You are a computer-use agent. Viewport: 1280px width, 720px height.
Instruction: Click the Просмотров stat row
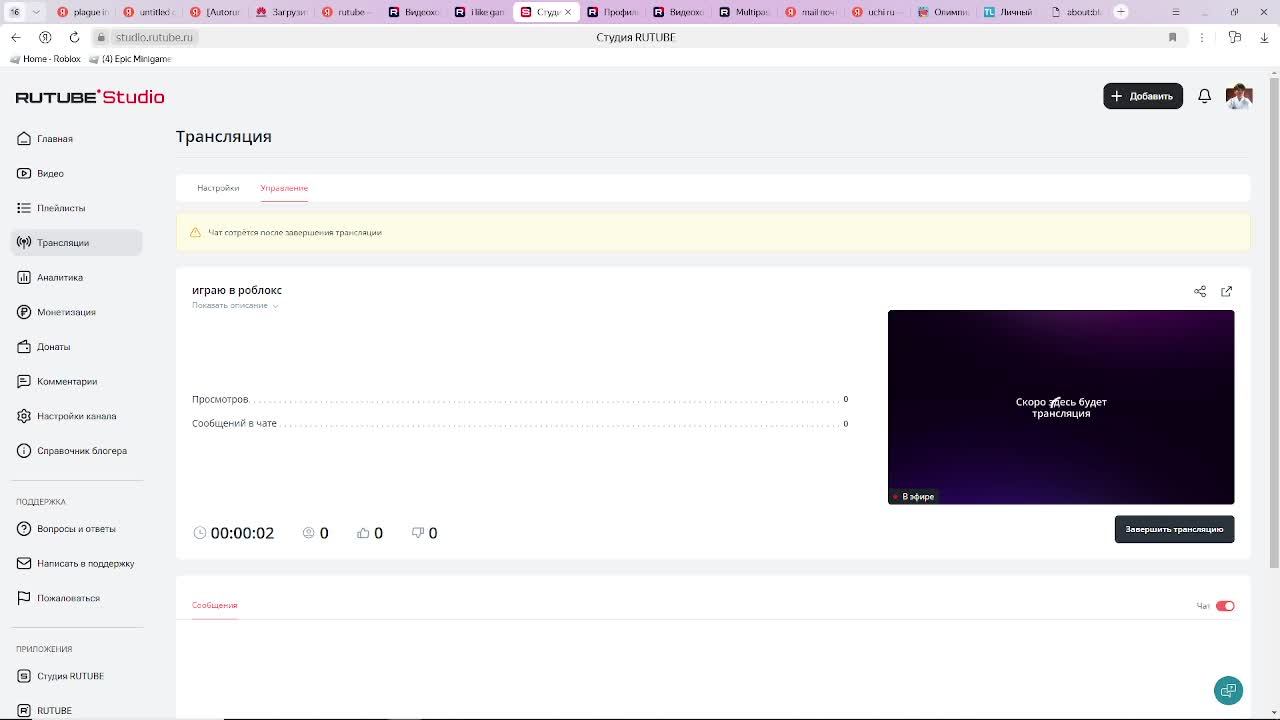(x=520, y=399)
